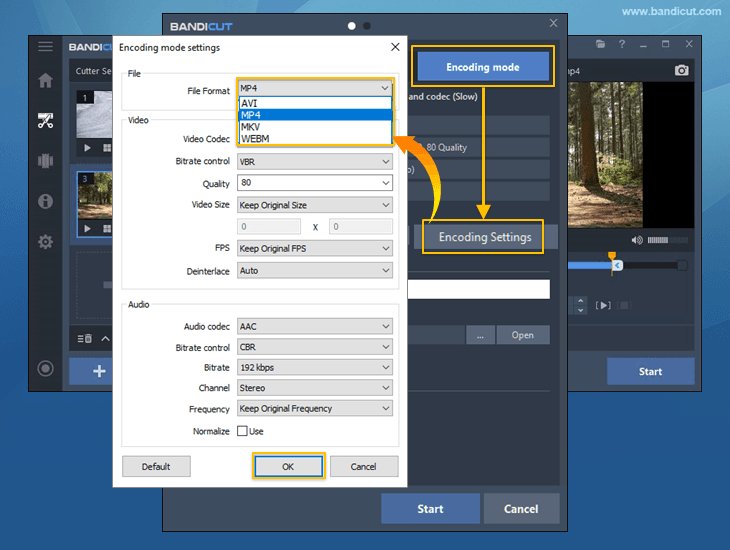Screen dimensions: 730x550
Task: Open help question mark icon
Action: [x=622, y=44]
